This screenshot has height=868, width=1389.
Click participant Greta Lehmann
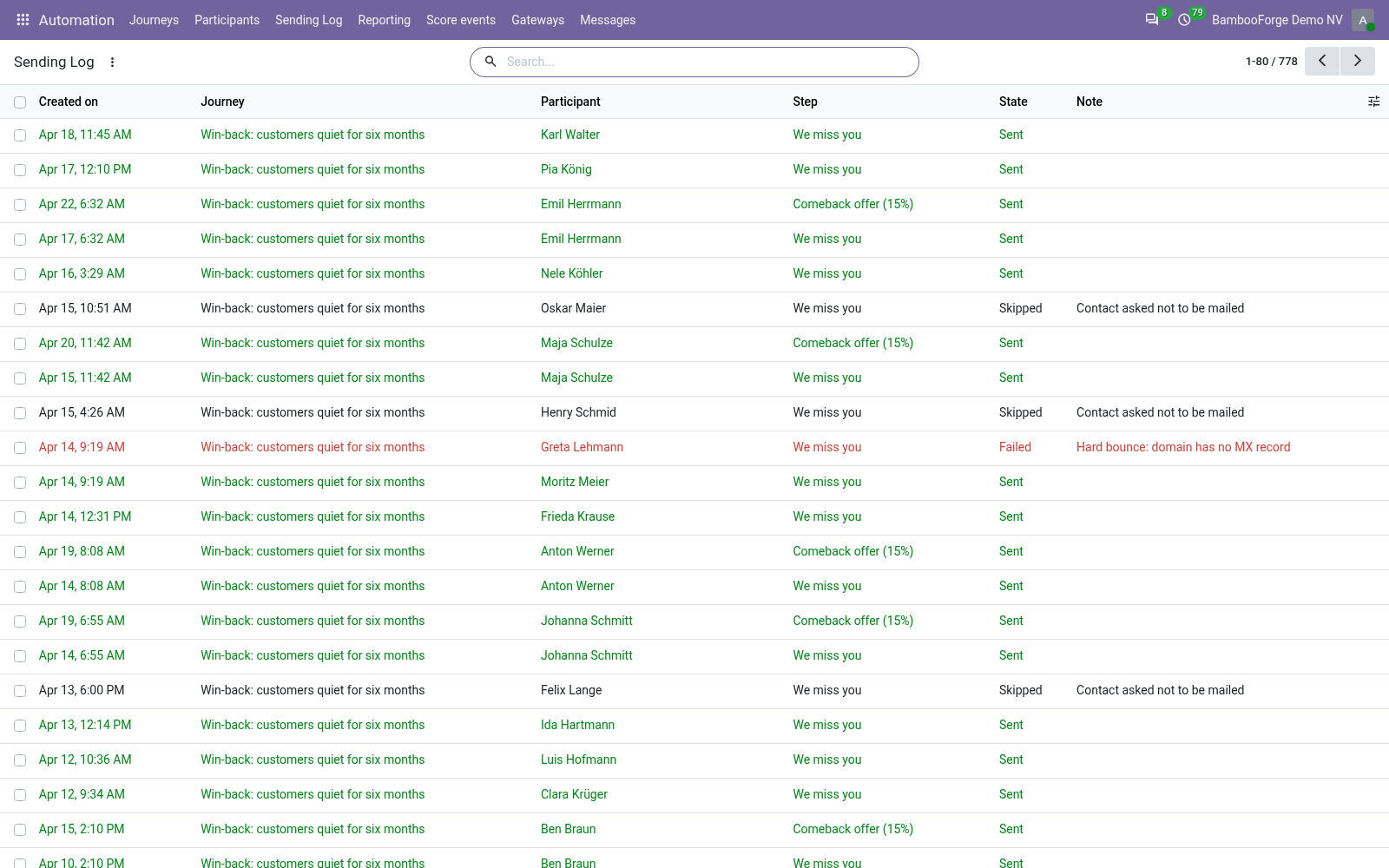click(x=582, y=447)
